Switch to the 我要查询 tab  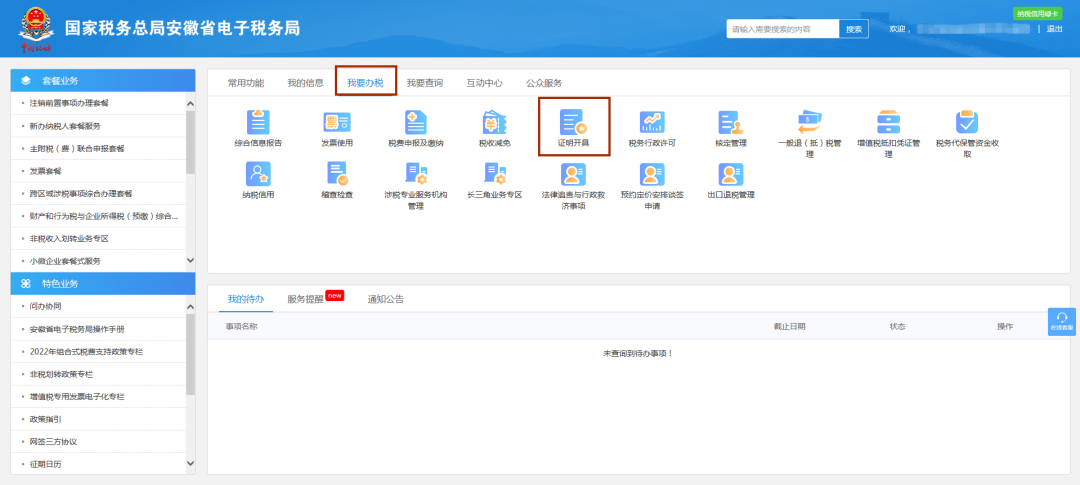[424, 83]
